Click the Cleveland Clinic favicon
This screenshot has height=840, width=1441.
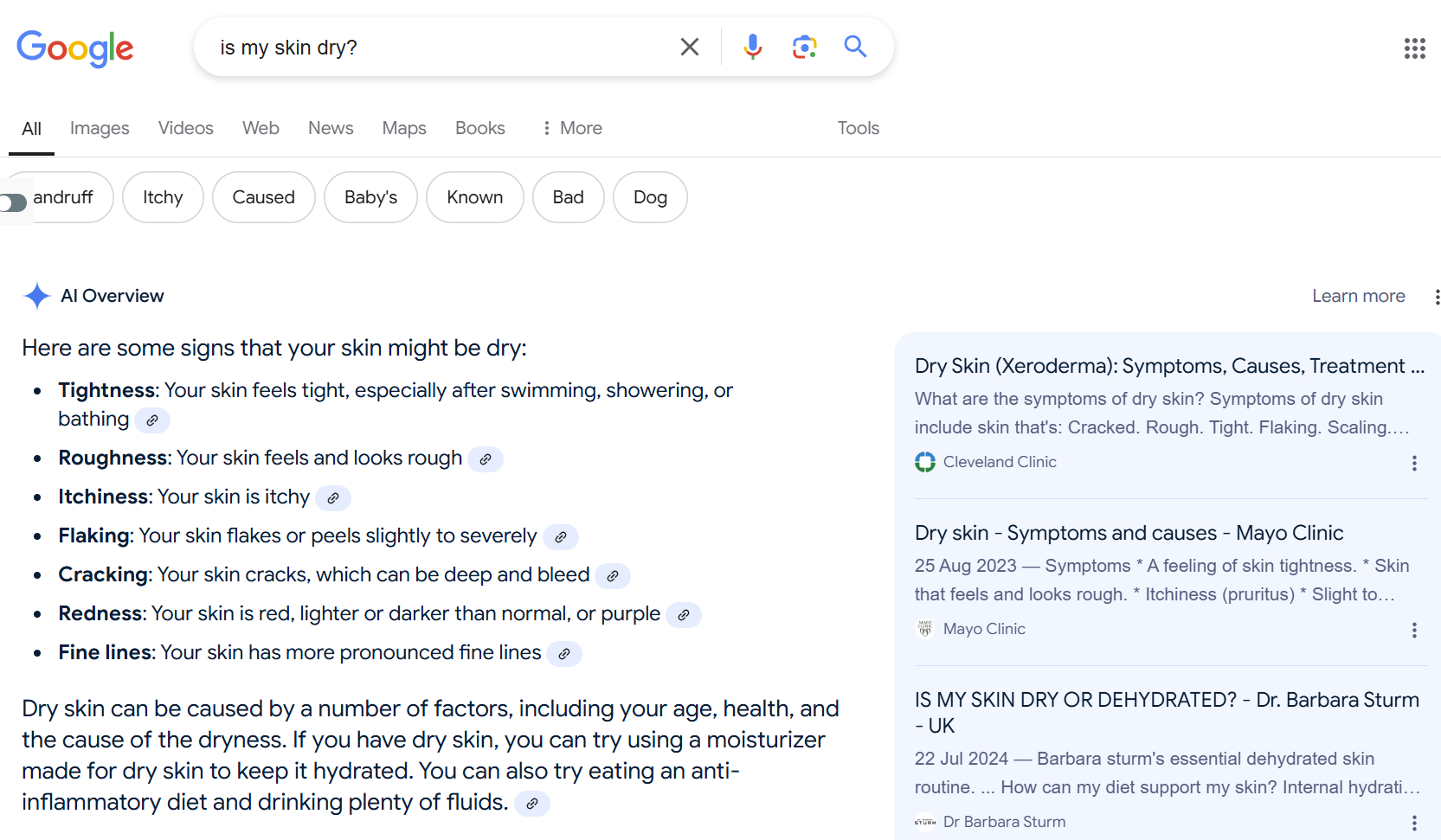tap(925, 462)
